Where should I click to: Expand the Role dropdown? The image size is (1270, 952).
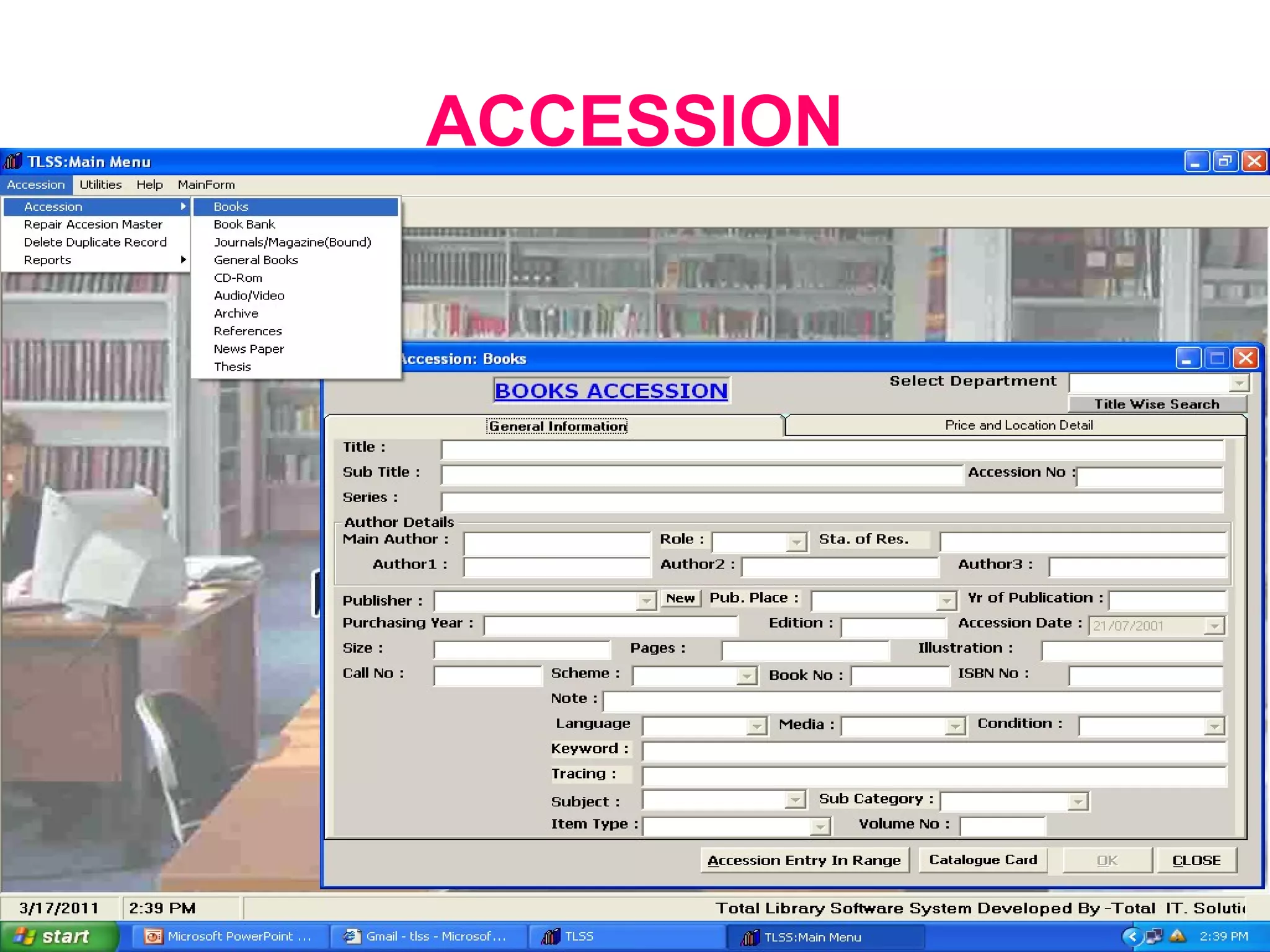coord(796,543)
